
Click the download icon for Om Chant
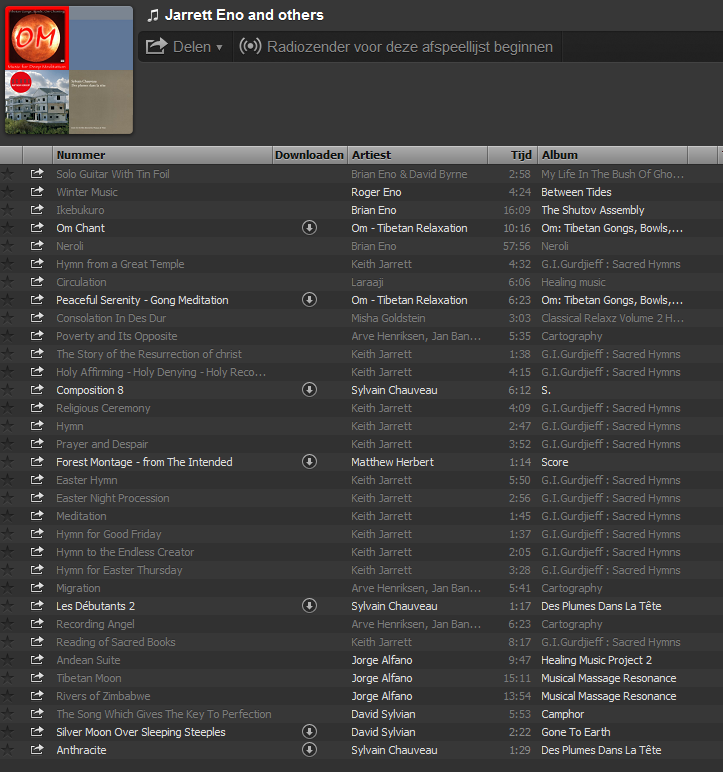pyautogui.click(x=310, y=228)
